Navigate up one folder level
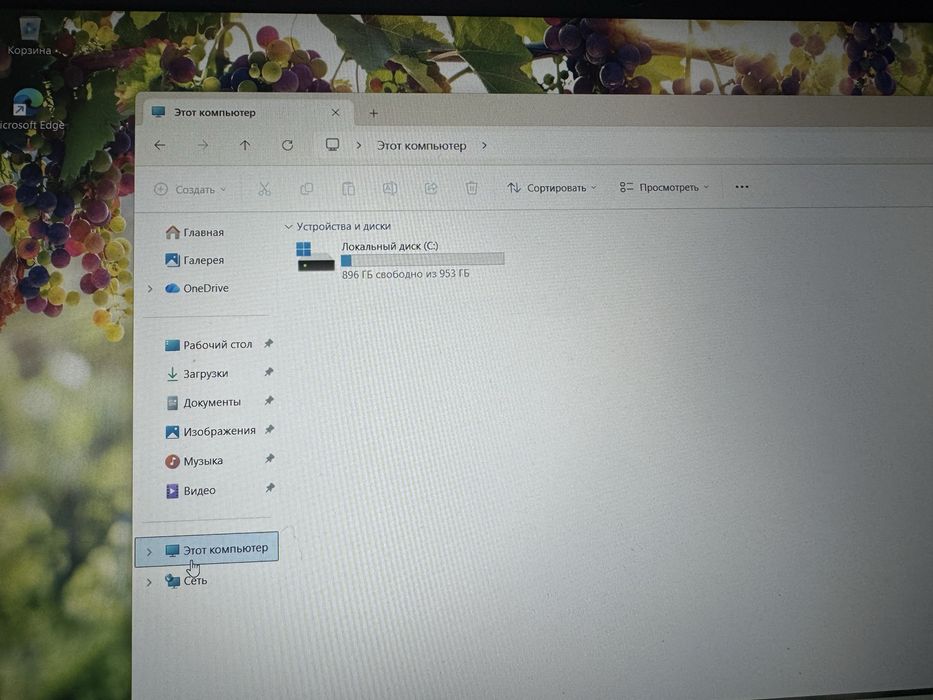Viewport: 933px width, 700px height. [245, 145]
